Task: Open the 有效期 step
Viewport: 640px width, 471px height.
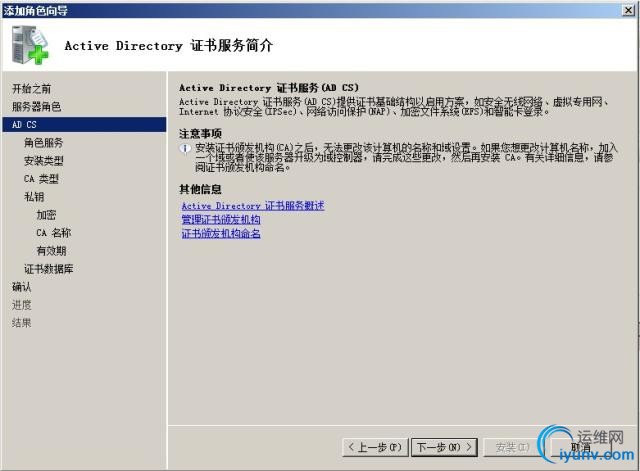Action: tap(51, 251)
